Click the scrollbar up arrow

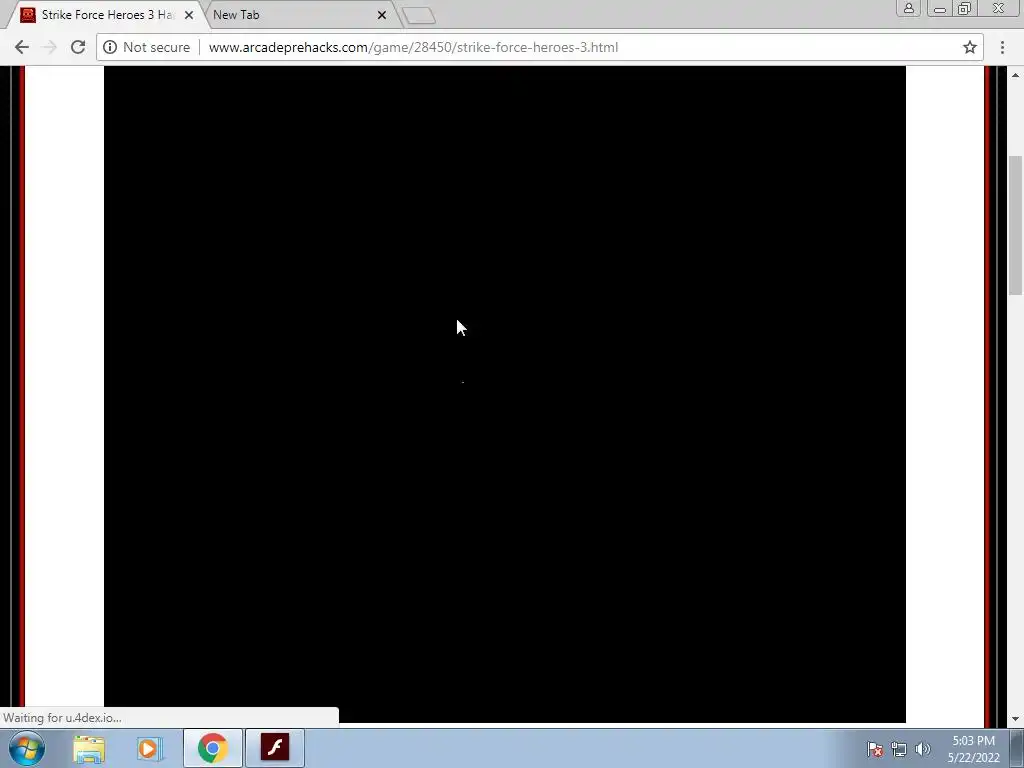[1016, 73]
